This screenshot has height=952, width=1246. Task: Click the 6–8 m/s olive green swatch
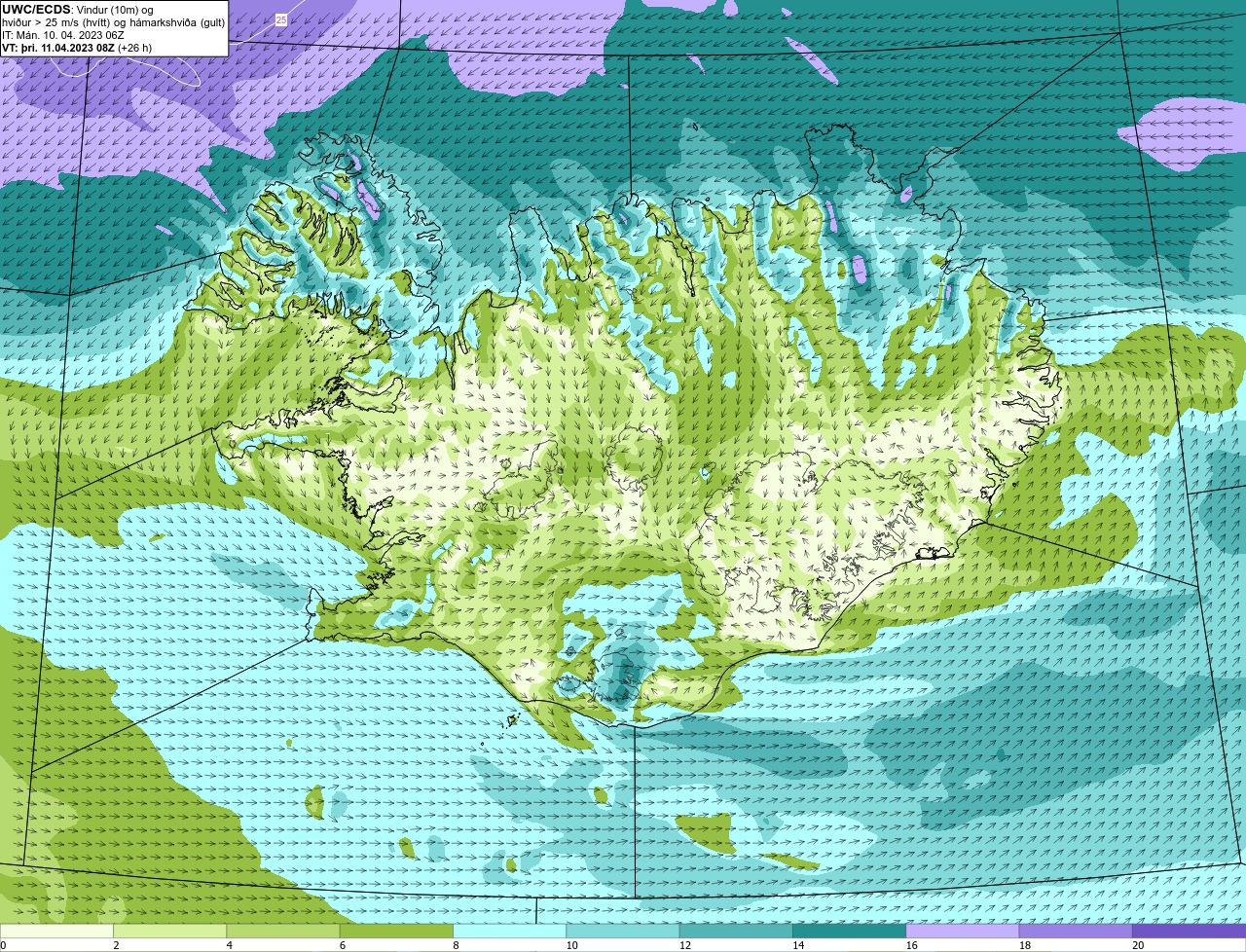click(396, 931)
